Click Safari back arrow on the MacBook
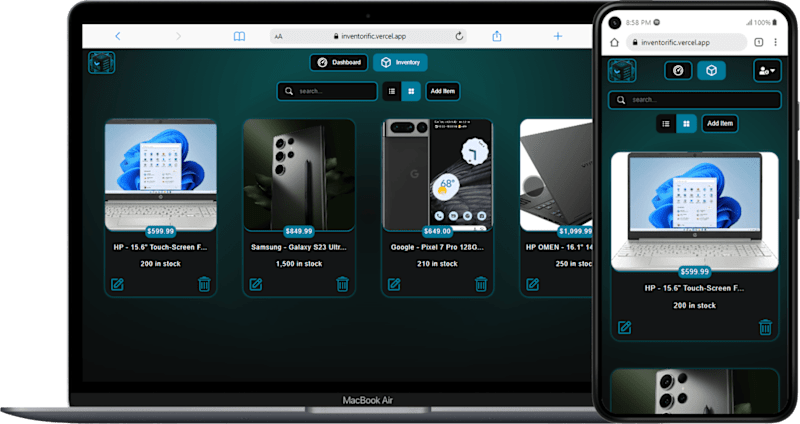Image resolution: width=800 pixels, height=424 pixels. tap(118, 36)
